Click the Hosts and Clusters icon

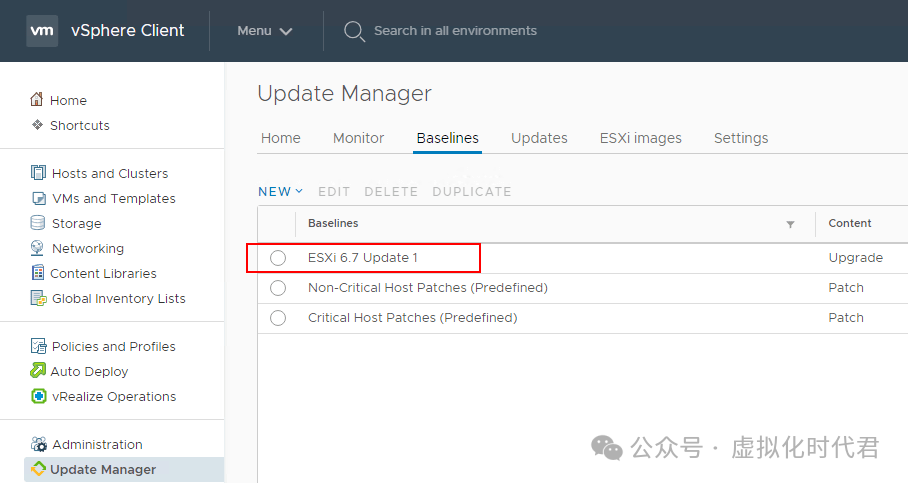coord(38,173)
